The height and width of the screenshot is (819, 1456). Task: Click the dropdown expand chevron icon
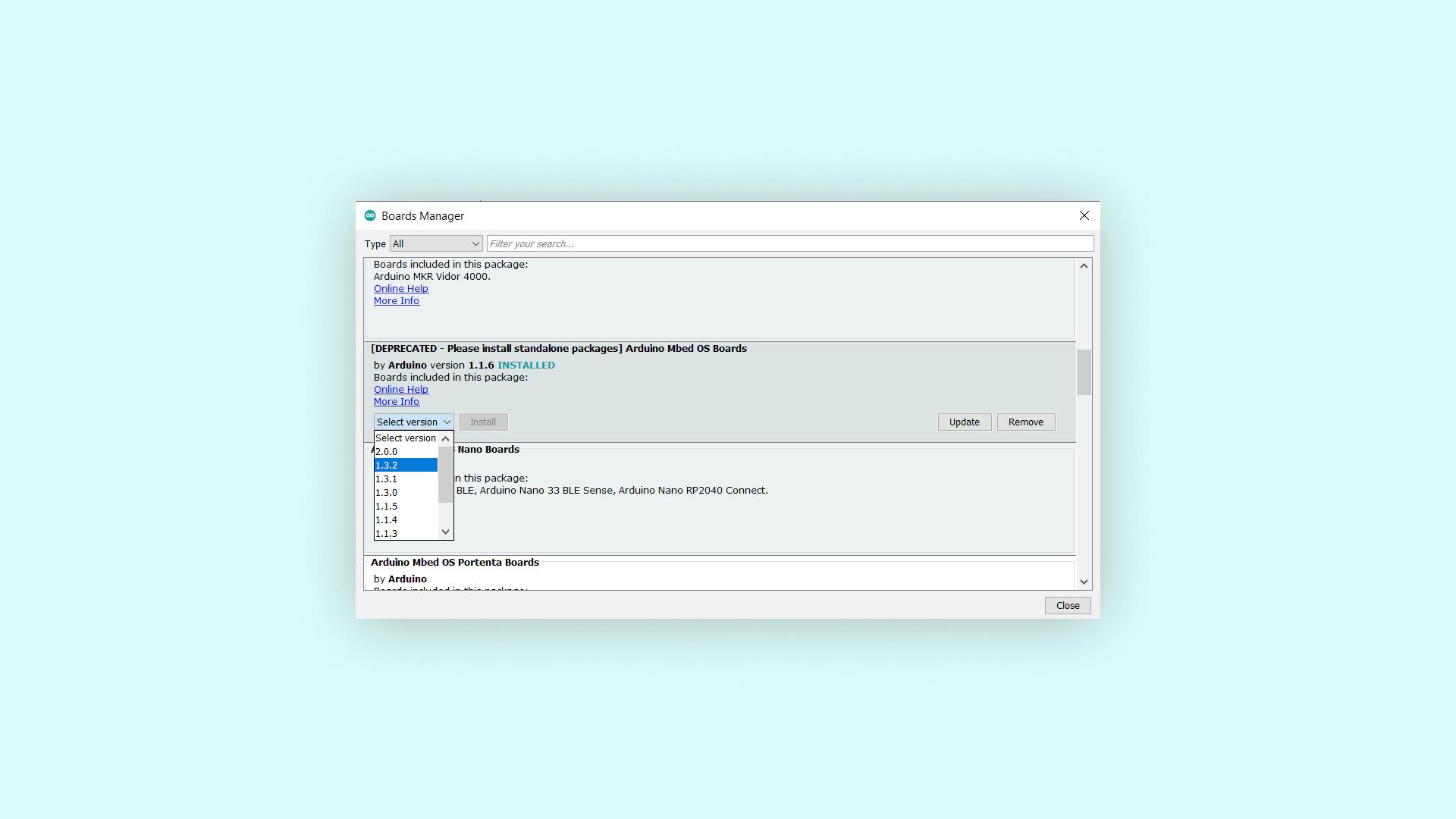tap(446, 422)
